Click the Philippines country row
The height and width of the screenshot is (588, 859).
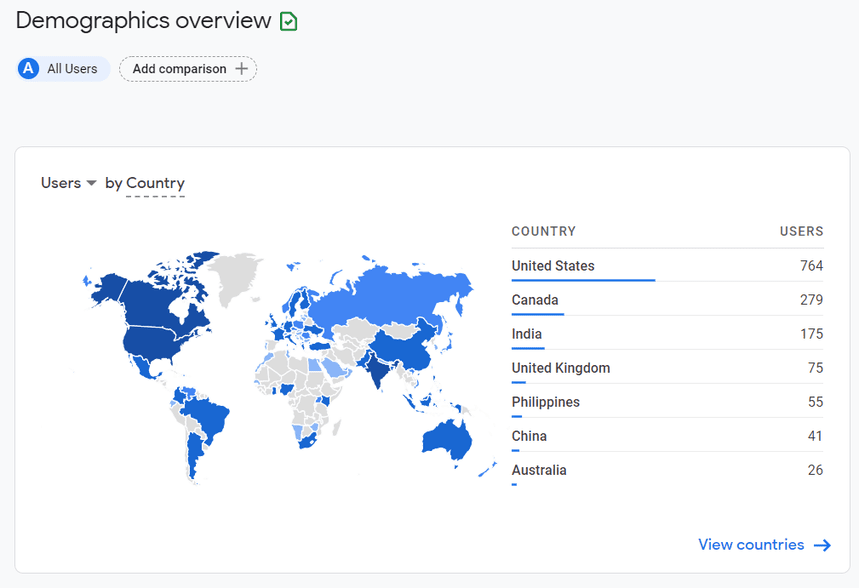(x=545, y=401)
